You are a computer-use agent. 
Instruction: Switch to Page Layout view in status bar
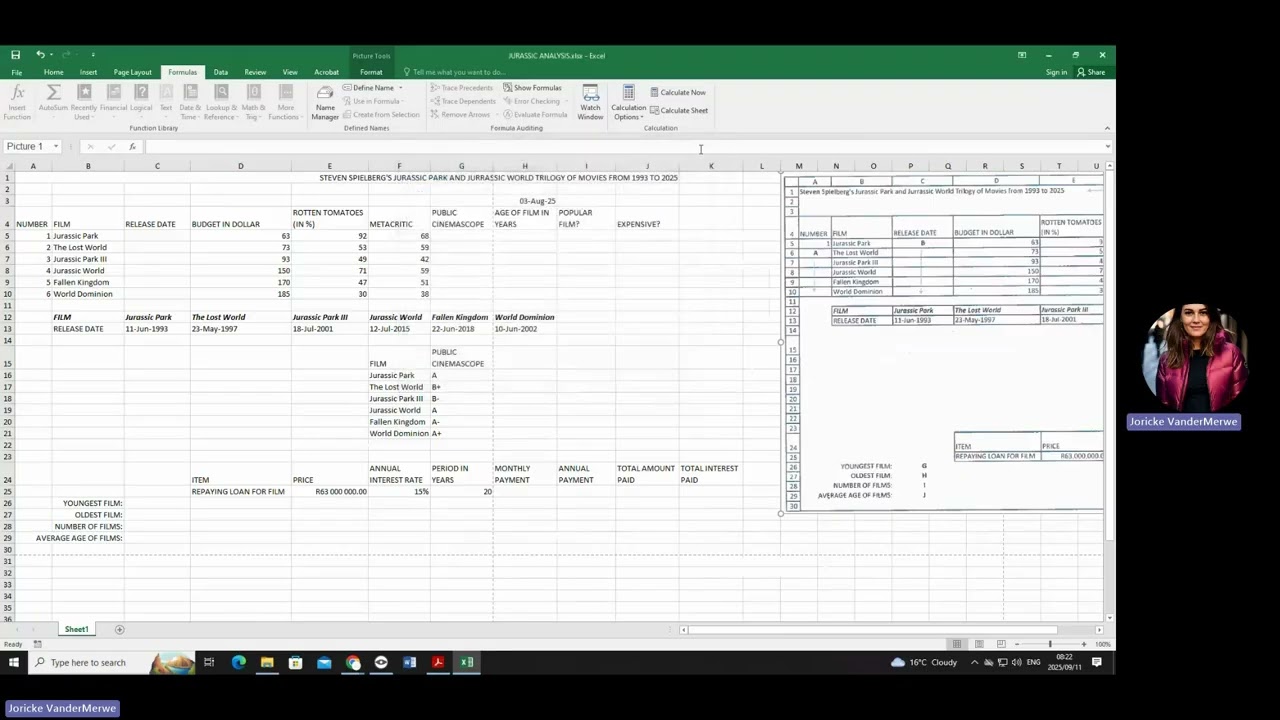click(x=979, y=644)
